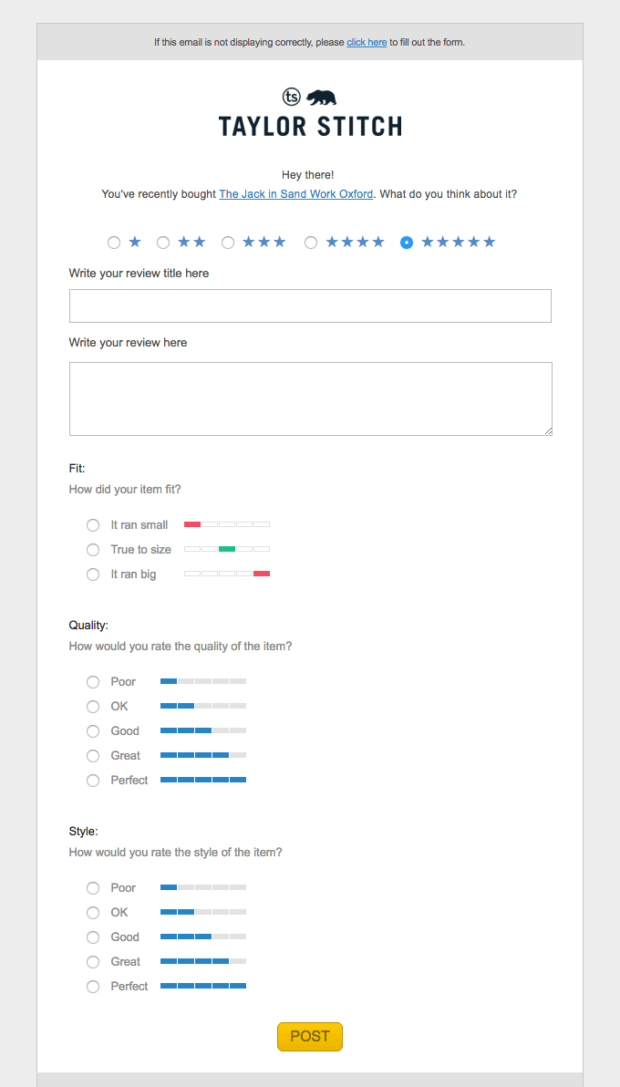Open the 'click here' link in header
This screenshot has height=1087, width=620.
(x=367, y=42)
